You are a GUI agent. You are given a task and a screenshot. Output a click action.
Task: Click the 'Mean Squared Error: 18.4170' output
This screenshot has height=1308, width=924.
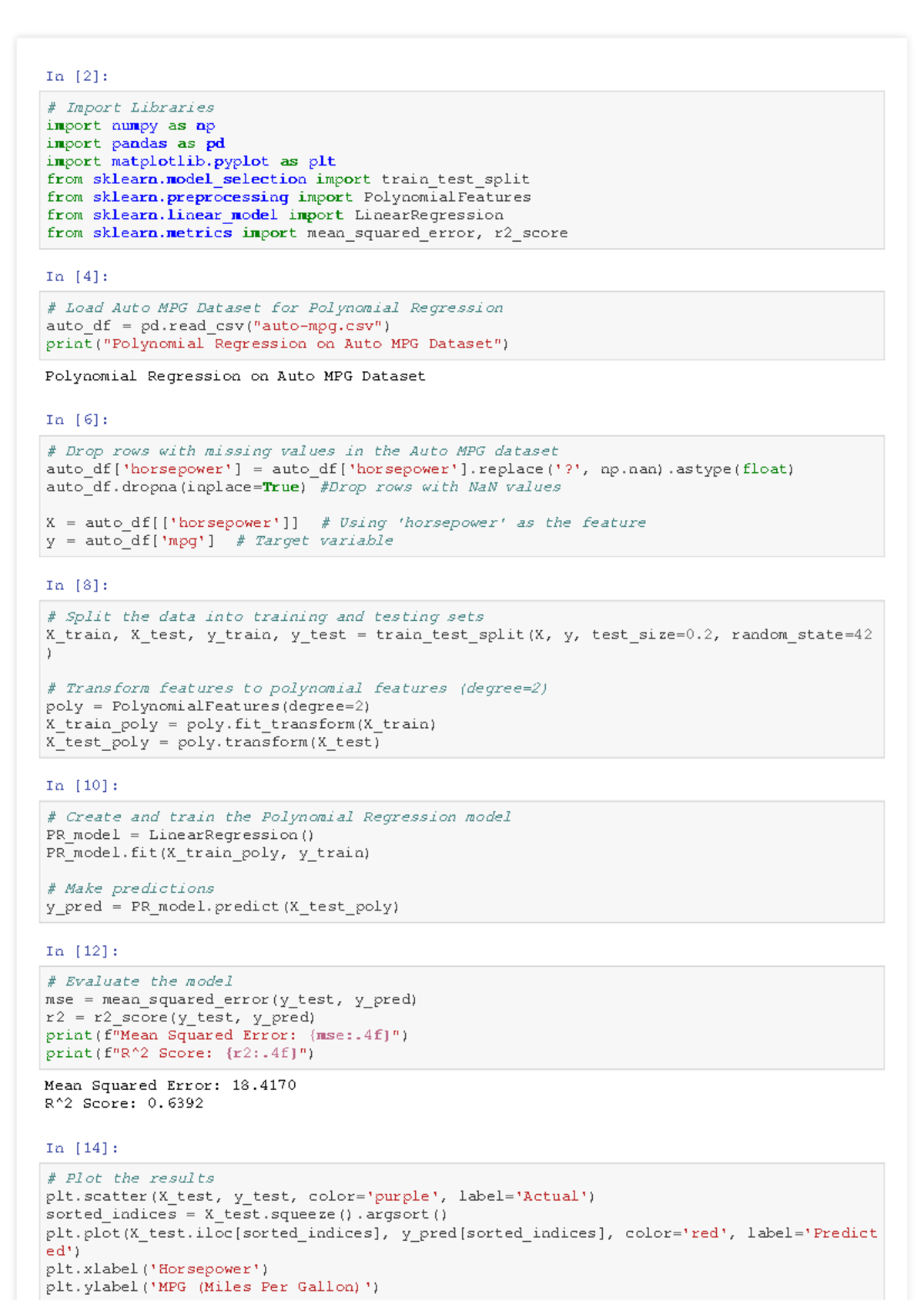click(x=170, y=1085)
